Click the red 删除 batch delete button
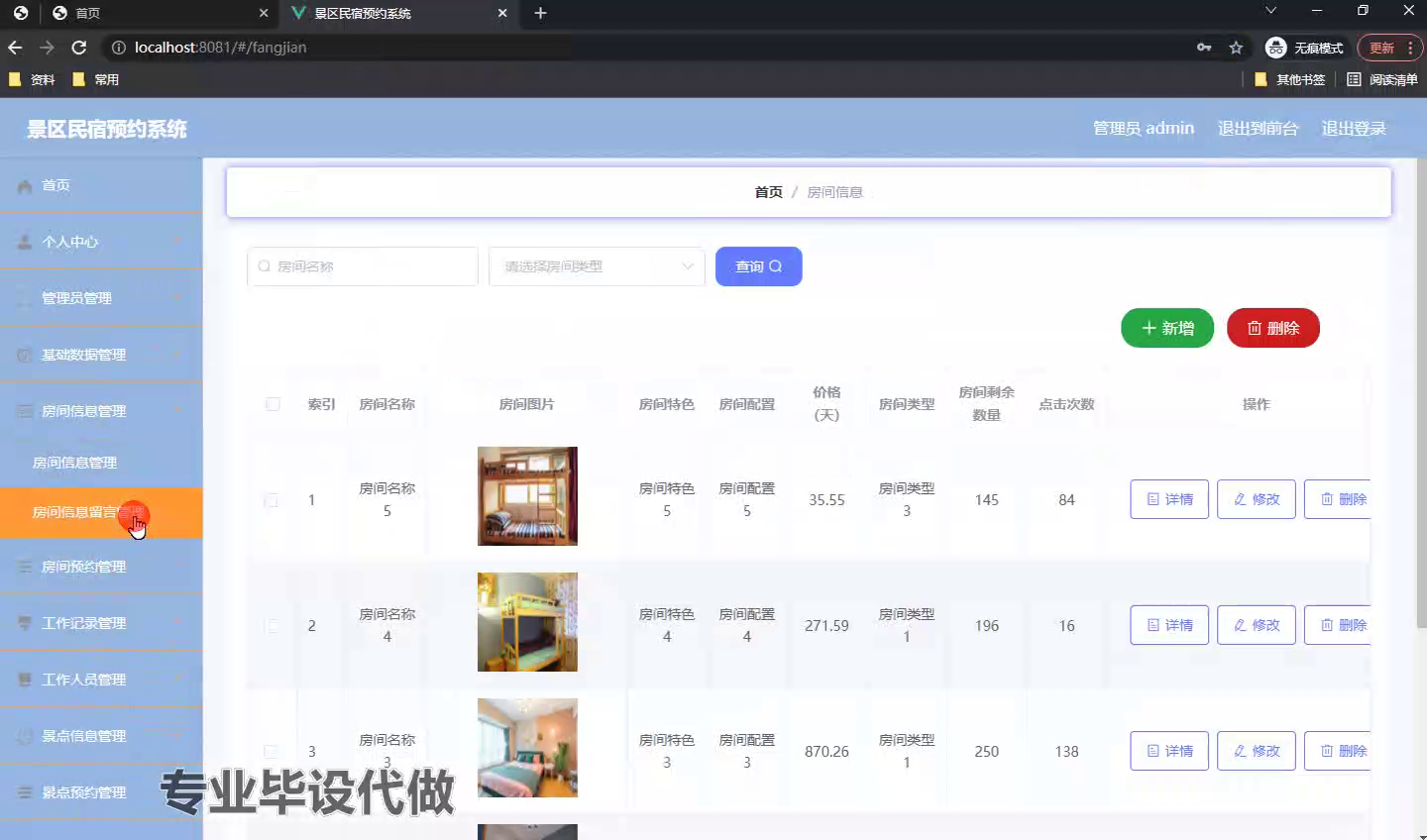The width and height of the screenshot is (1427, 840). 1273,328
